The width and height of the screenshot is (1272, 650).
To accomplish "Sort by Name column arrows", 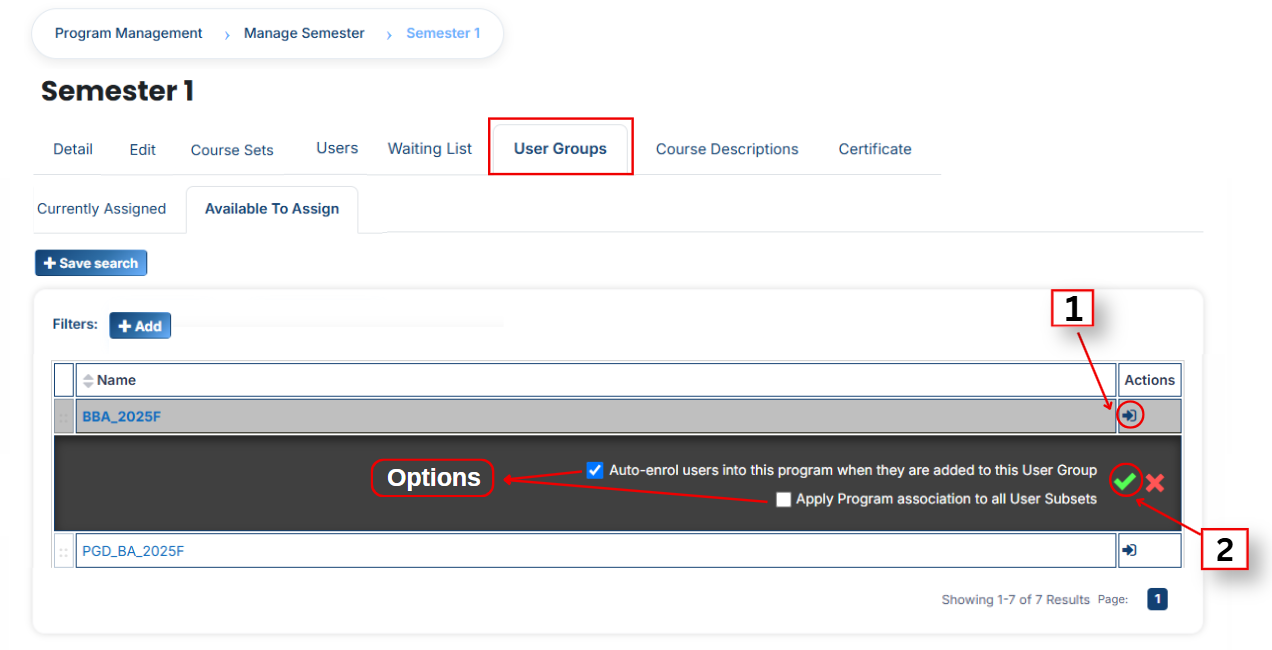I will (x=88, y=380).
